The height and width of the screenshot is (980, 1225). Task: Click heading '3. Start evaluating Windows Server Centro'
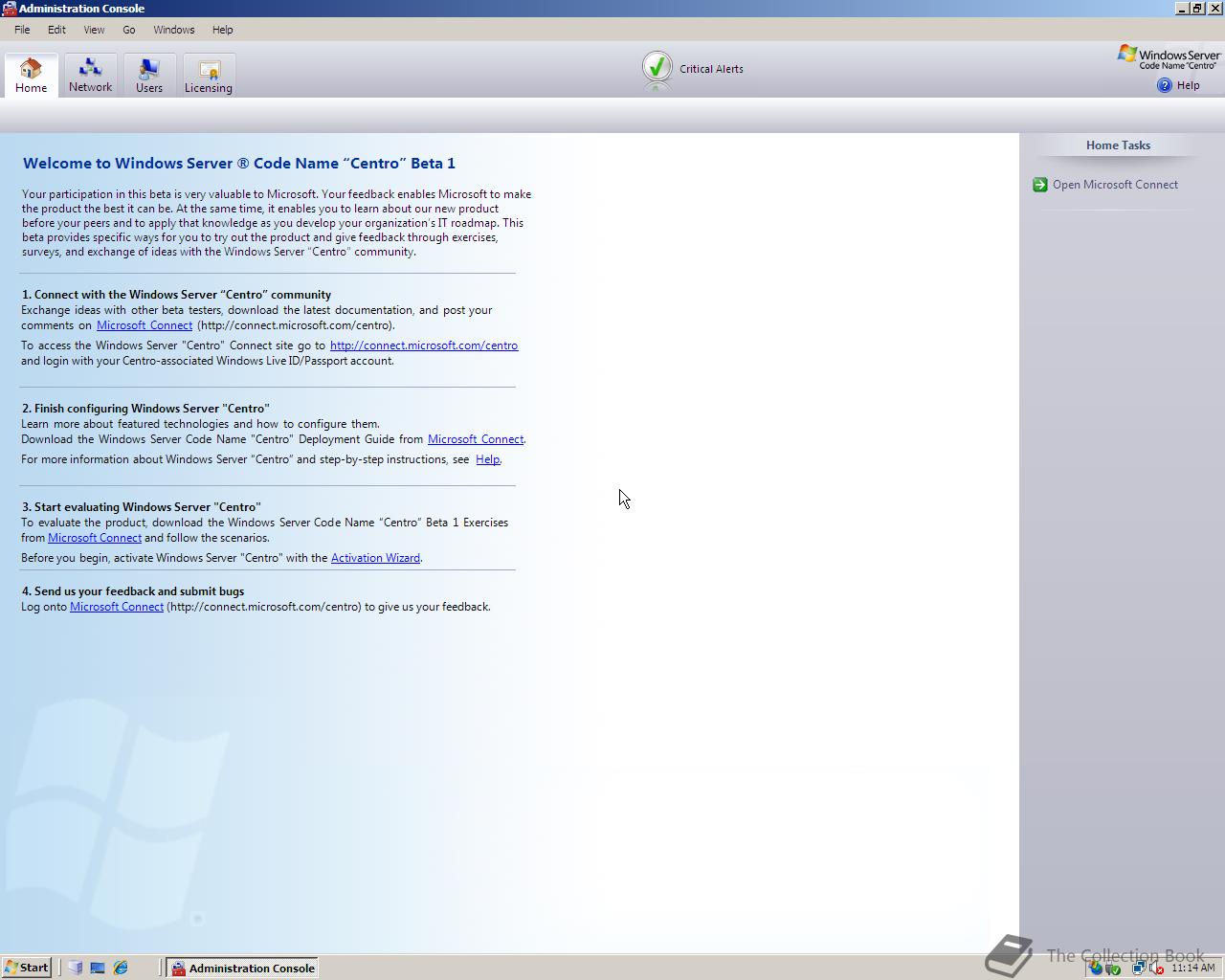pos(141,507)
